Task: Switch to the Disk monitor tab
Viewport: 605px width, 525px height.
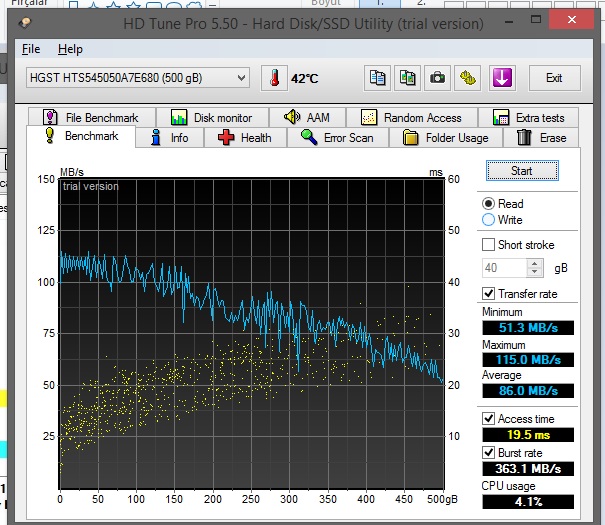Action: point(212,117)
